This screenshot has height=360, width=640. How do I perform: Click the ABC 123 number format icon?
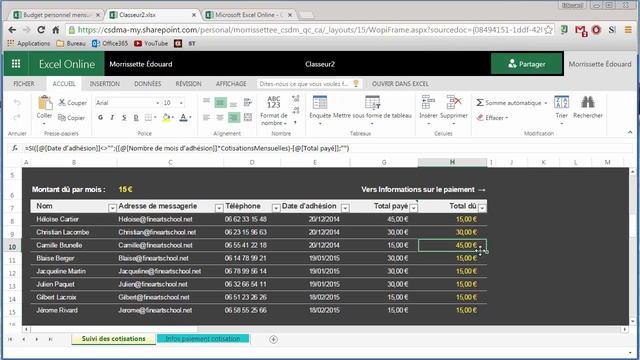(273, 102)
